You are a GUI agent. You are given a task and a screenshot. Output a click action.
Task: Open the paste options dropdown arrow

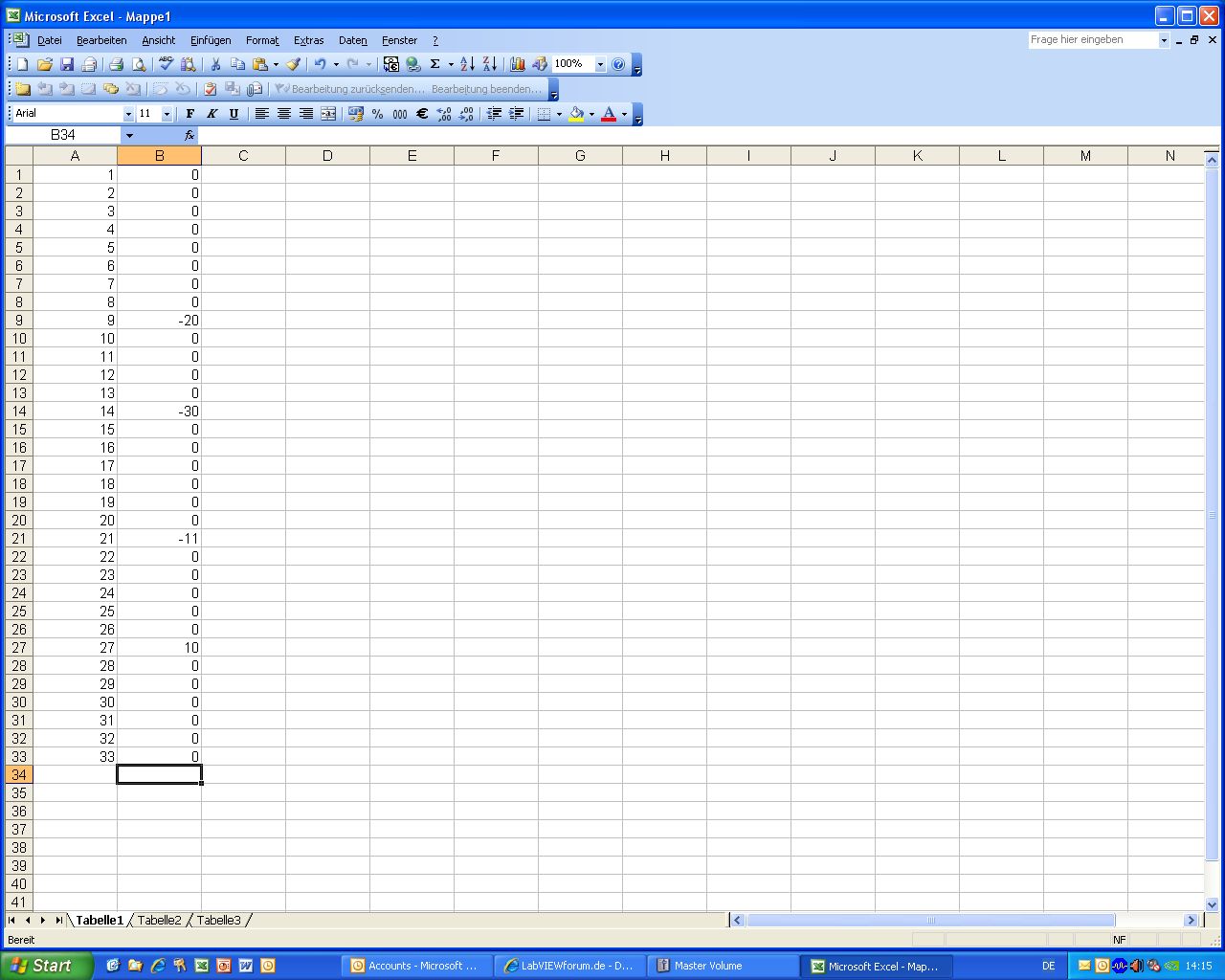coord(276,64)
